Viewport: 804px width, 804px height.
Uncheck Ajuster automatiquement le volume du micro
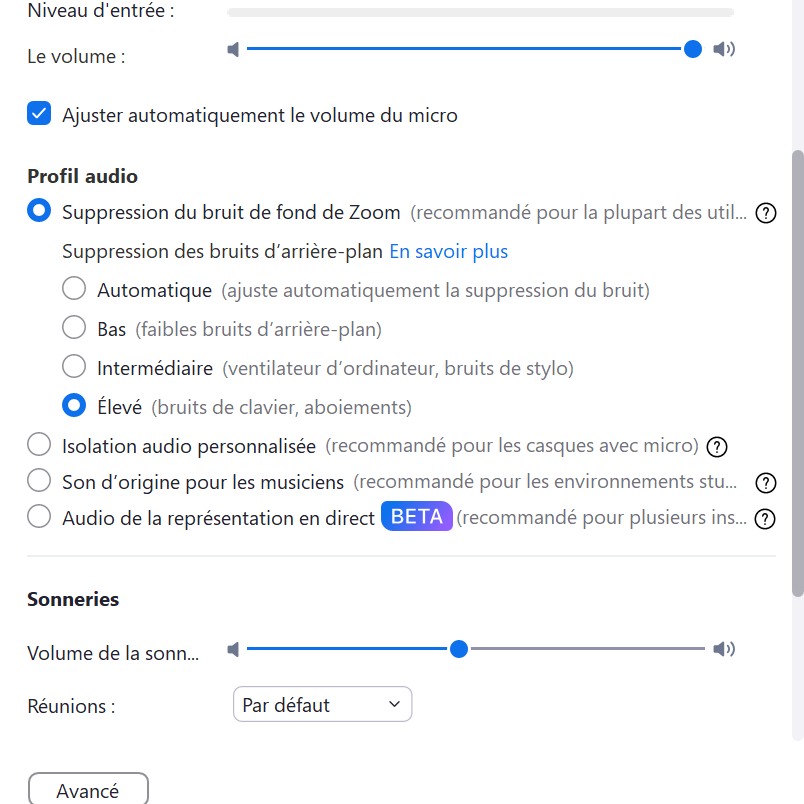(x=39, y=114)
